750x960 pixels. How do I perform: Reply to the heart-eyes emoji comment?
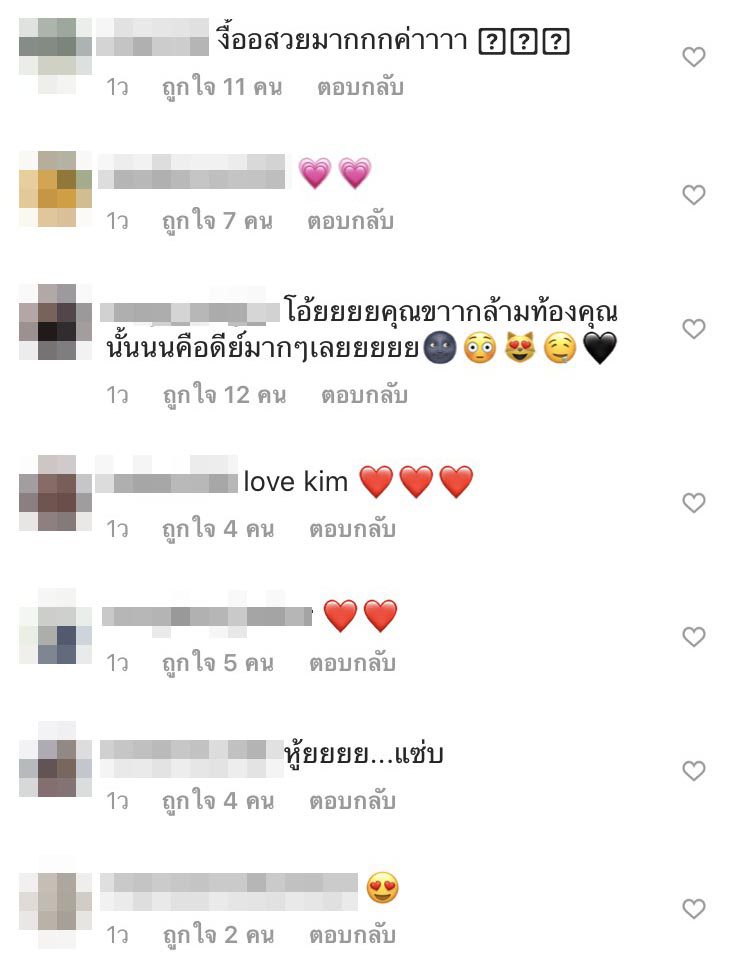352,935
